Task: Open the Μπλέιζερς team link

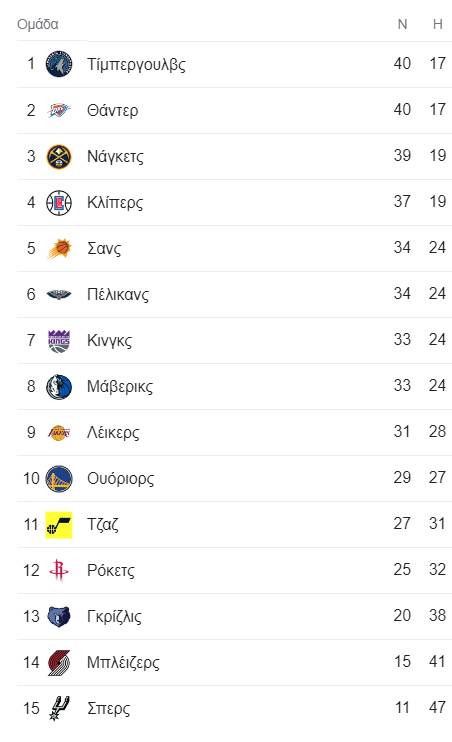Action: (x=123, y=662)
